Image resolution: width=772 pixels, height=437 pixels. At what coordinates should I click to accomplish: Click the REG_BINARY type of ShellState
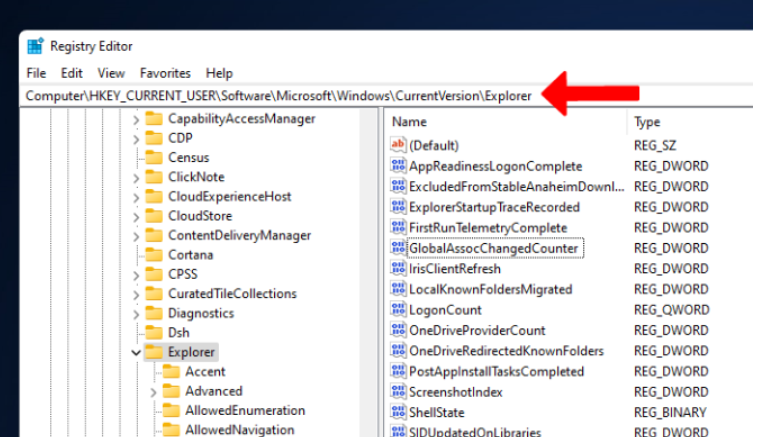click(x=670, y=412)
